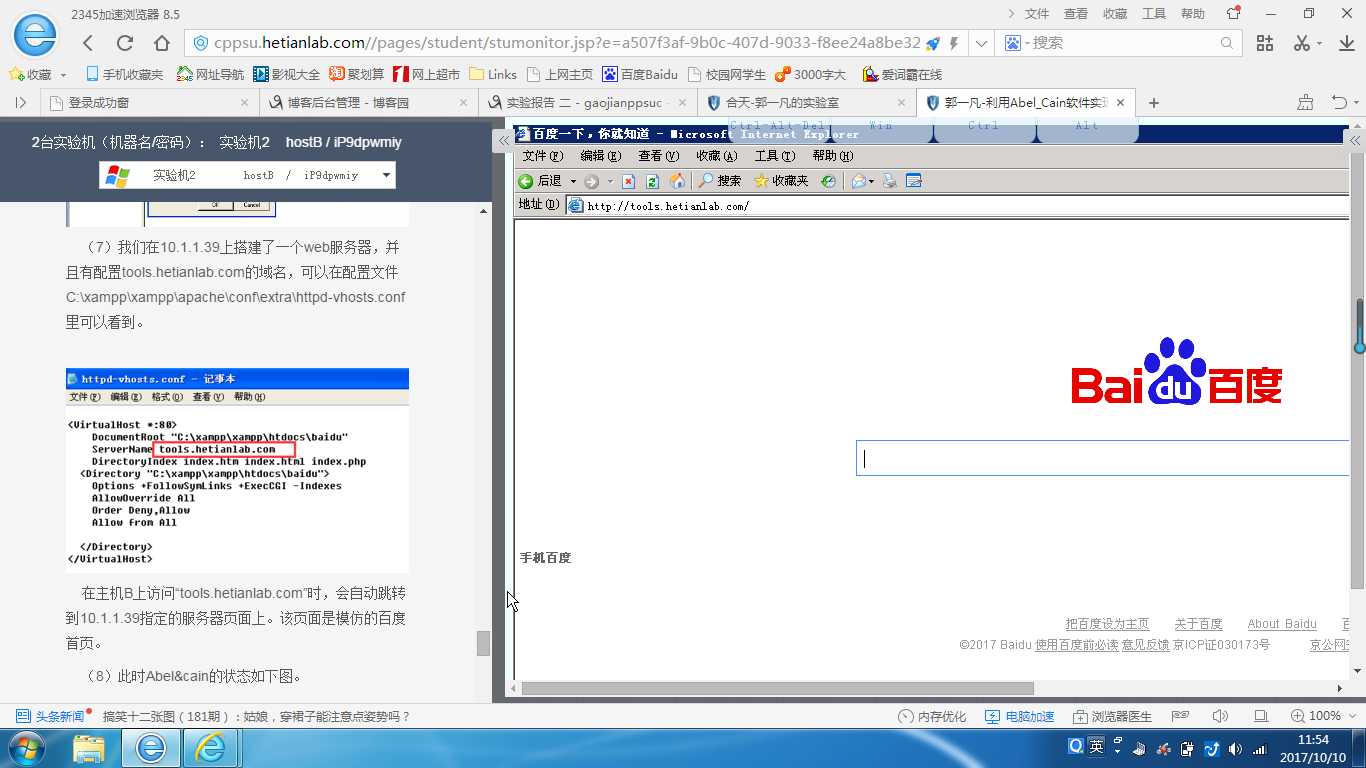
Task: Open the 编辑(E) menu in IE
Action: click(600, 156)
